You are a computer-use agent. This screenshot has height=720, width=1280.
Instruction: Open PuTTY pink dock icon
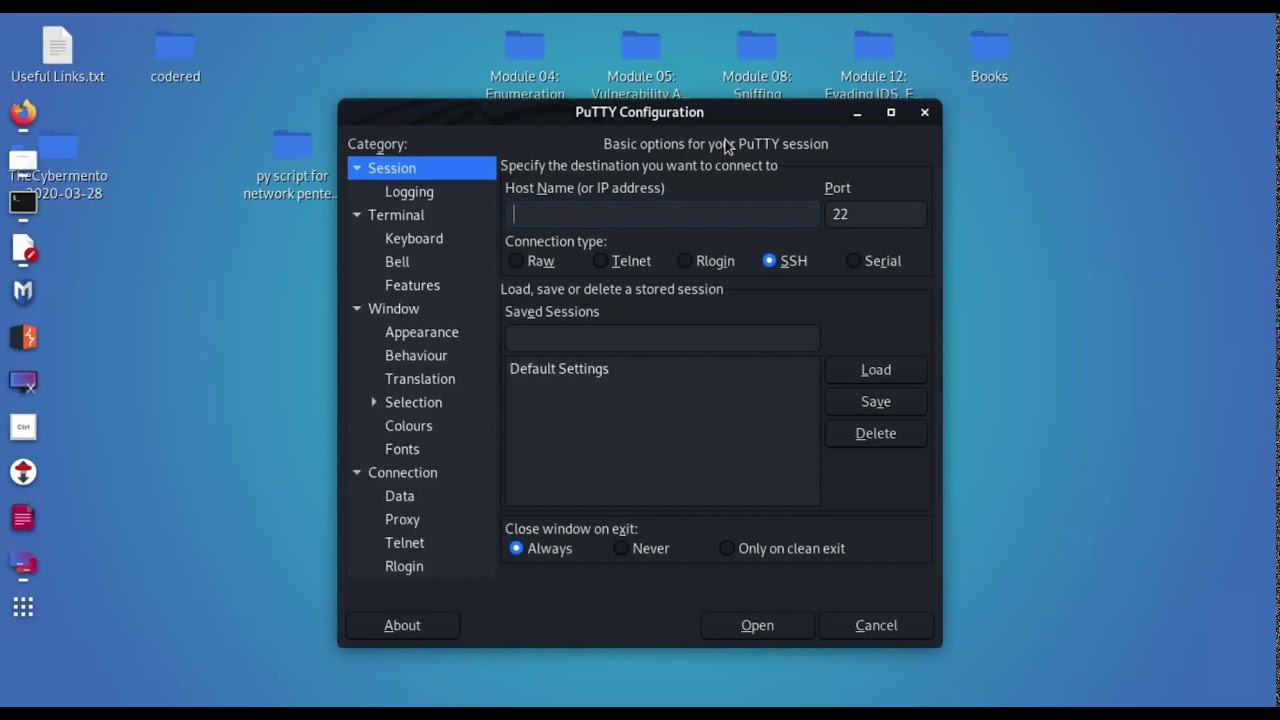23,563
